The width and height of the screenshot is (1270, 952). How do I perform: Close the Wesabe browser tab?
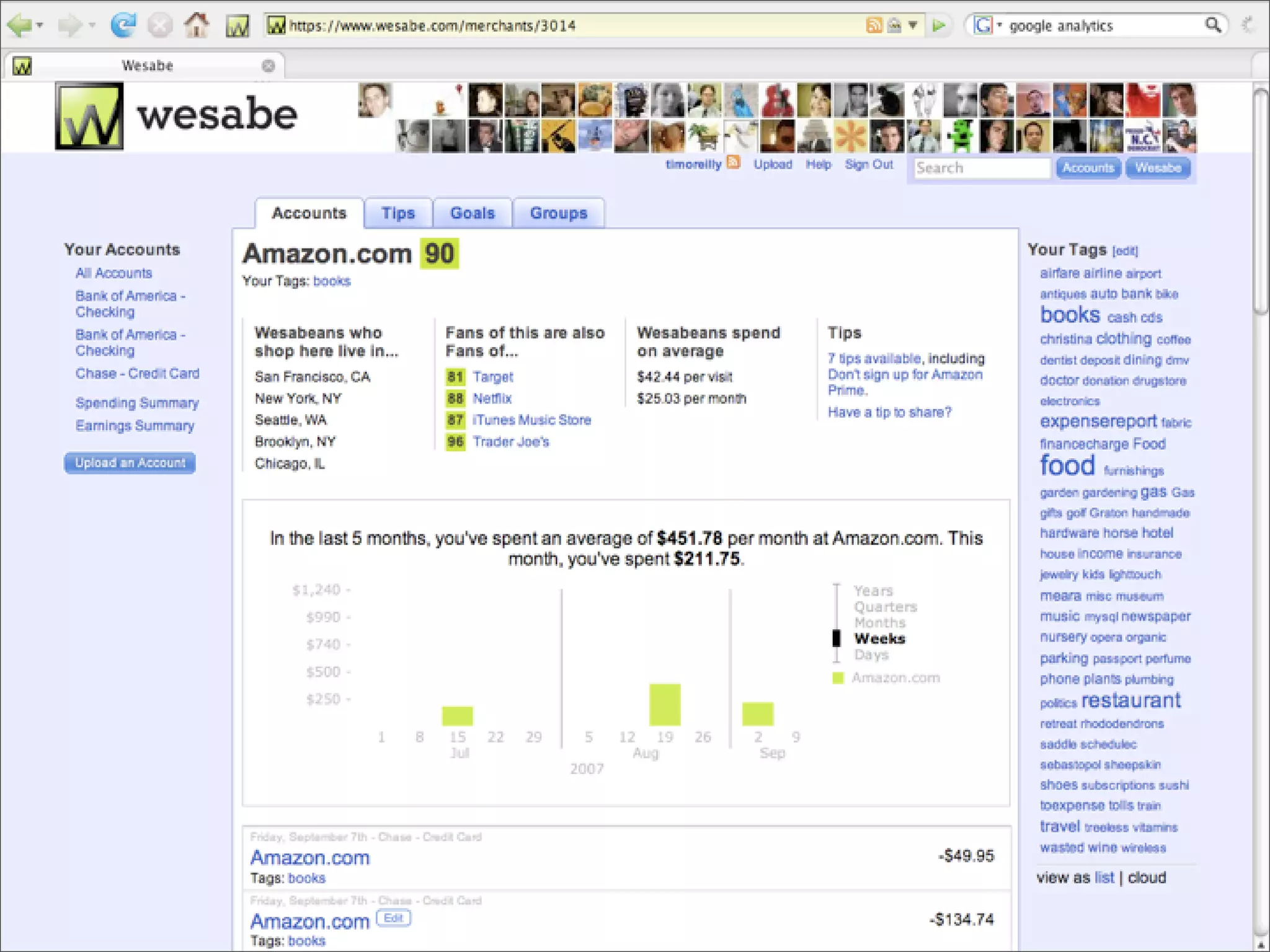pyautogui.click(x=268, y=66)
